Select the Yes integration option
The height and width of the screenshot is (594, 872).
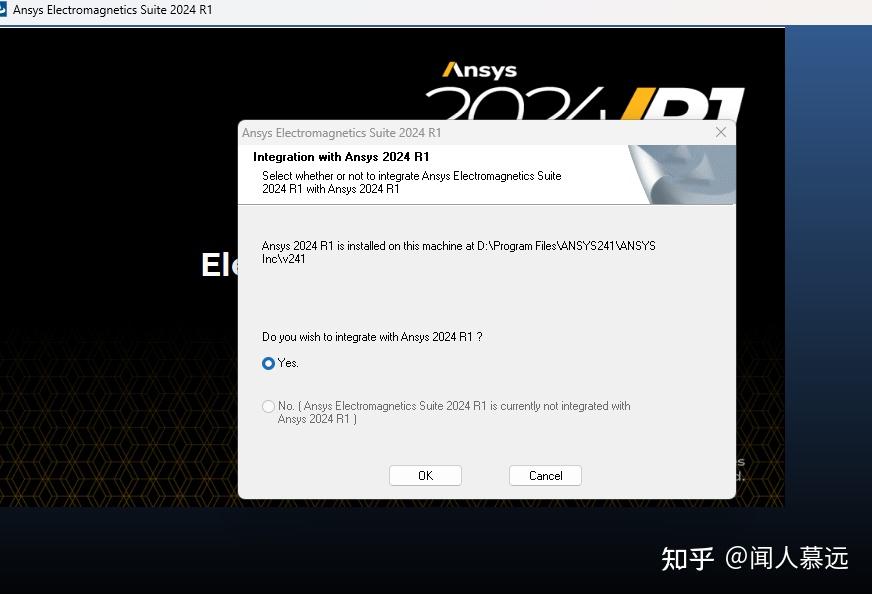268,363
